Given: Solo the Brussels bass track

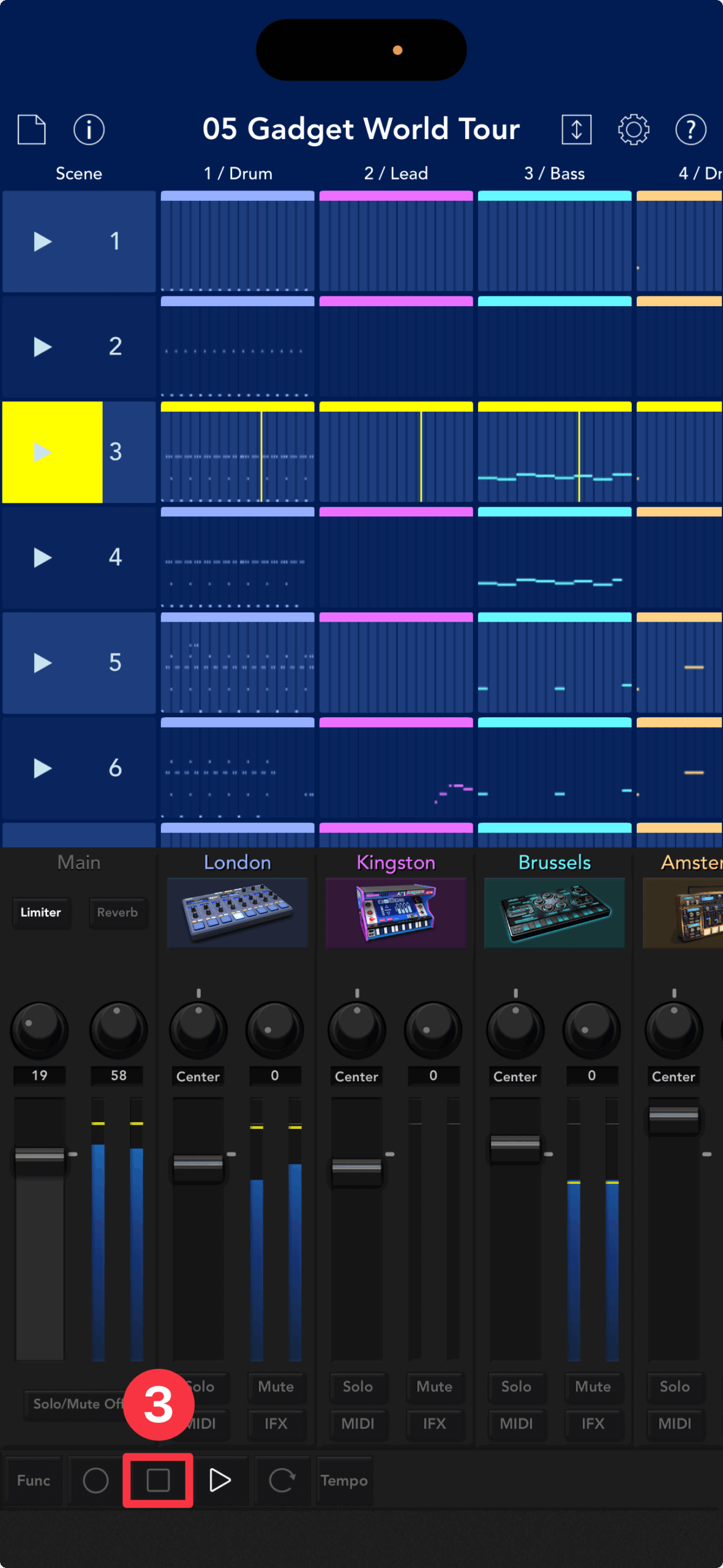Looking at the screenshot, I should click(515, 1386).
